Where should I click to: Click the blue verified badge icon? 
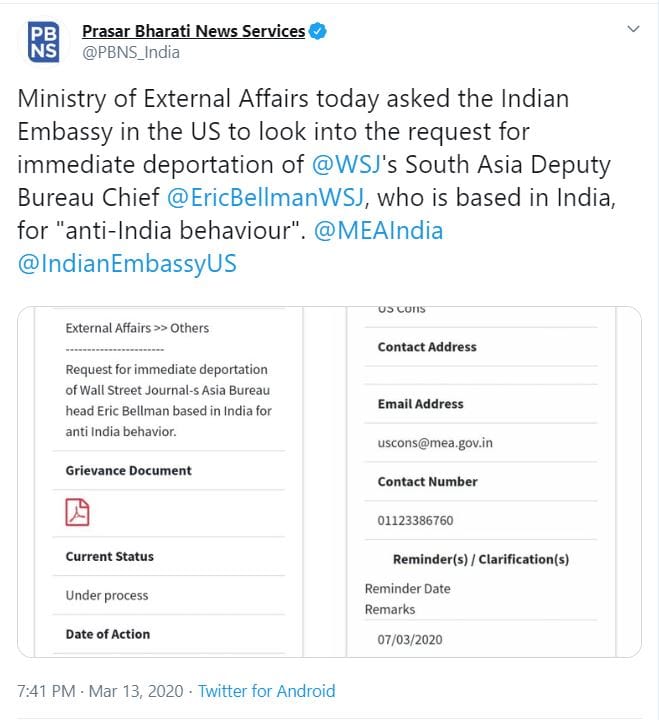317,31
